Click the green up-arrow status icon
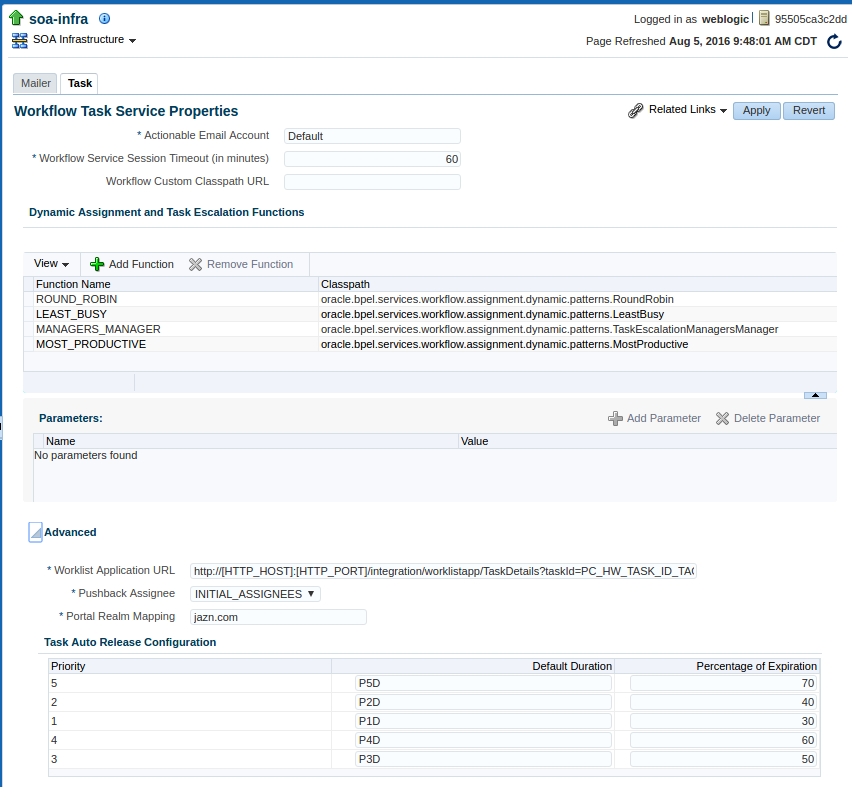Viewport: 852px width, 787px height. pos(16,18)
